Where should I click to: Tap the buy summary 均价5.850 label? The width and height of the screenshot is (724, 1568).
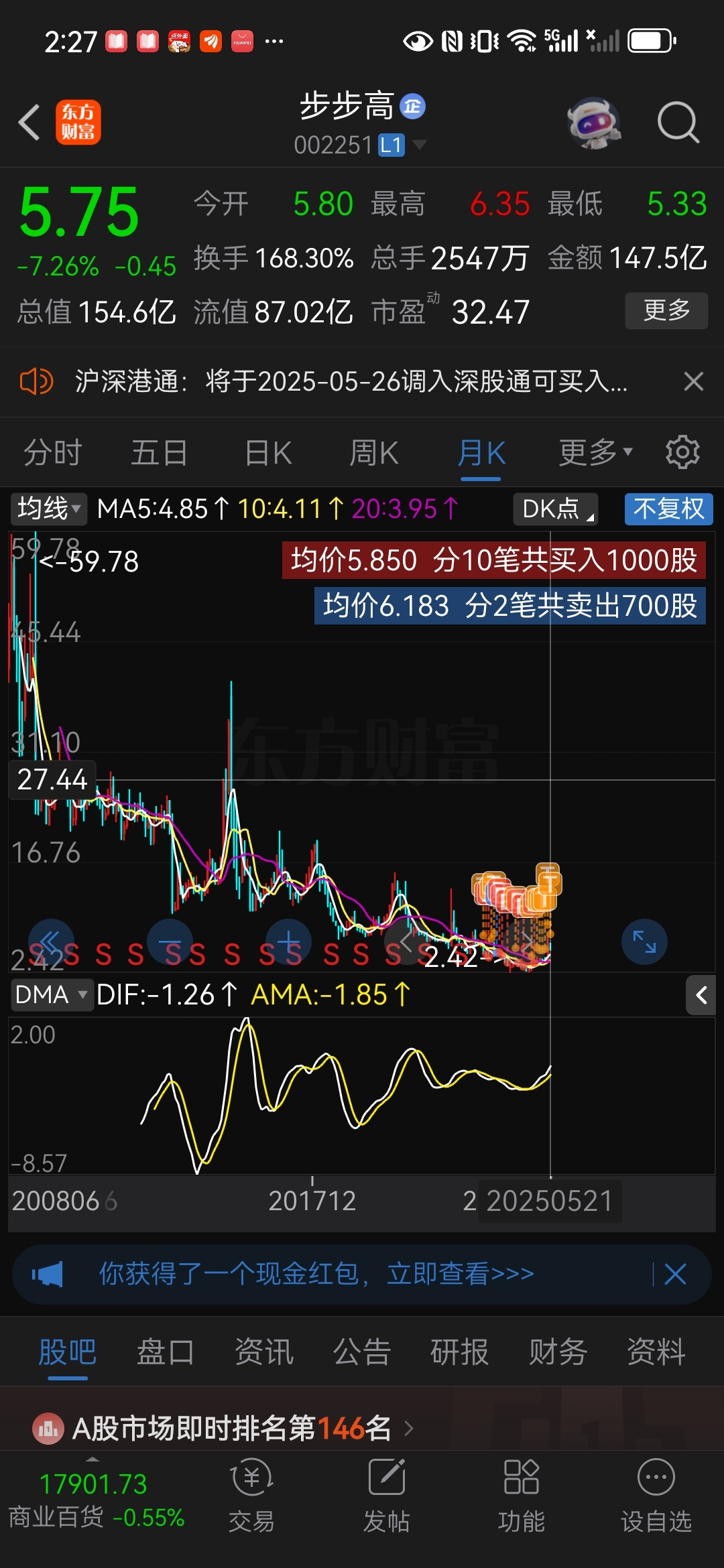coord(494,560)
